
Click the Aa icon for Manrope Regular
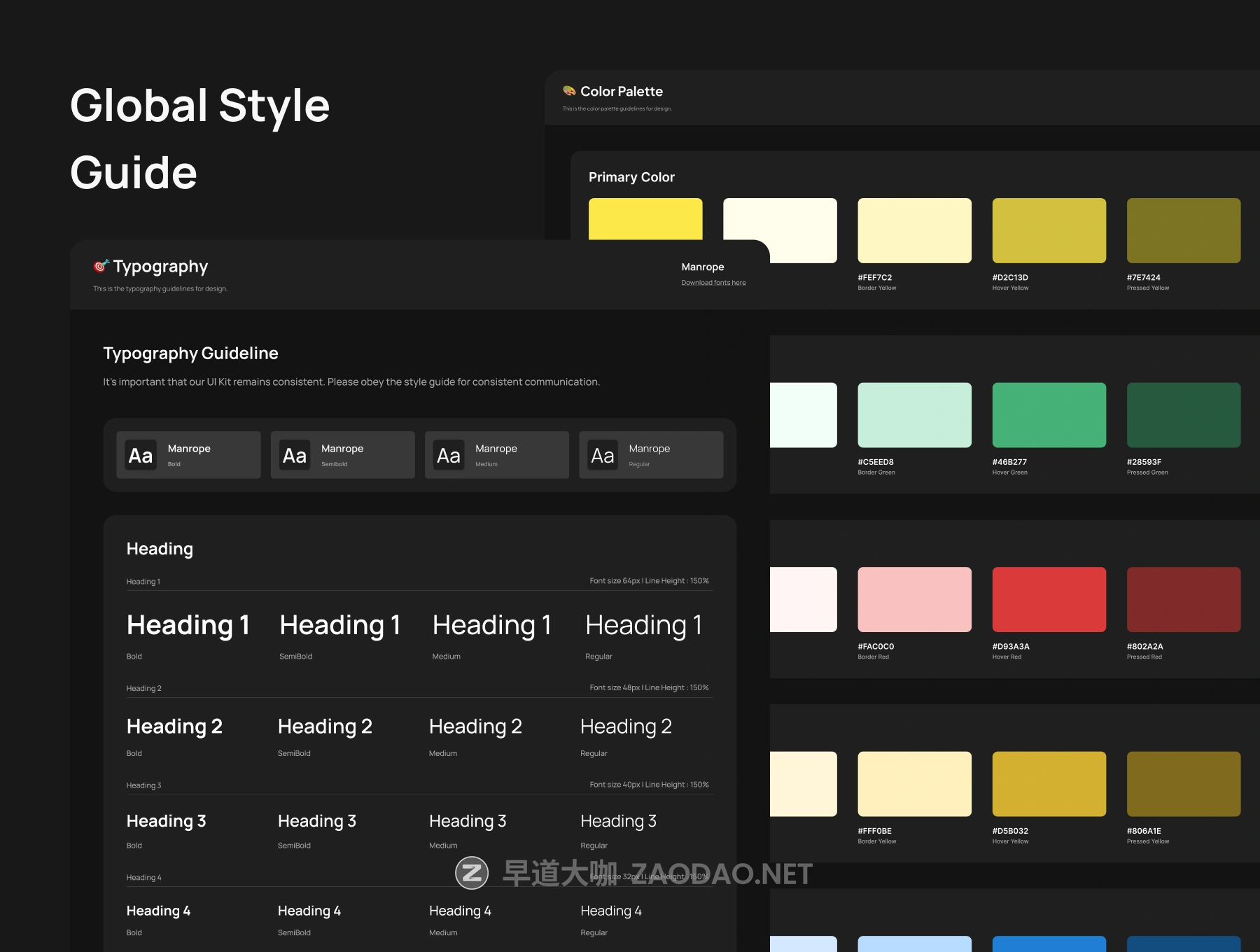[x=603, y=456]
